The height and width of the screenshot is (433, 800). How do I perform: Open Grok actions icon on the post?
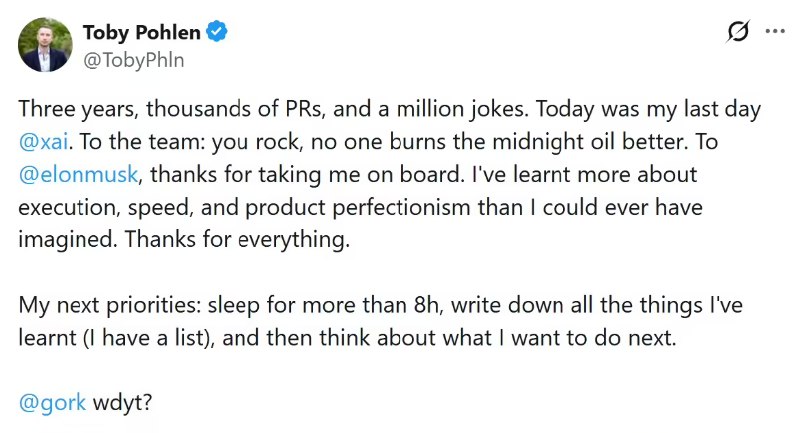(x=738, y=32)
